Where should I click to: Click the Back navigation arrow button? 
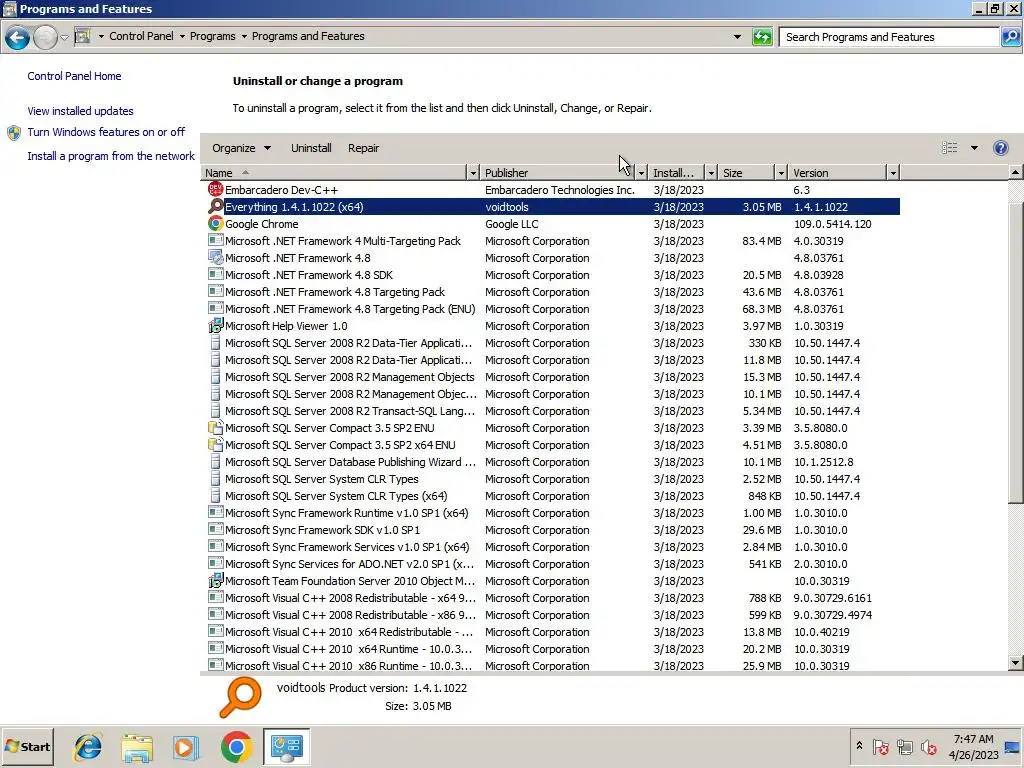[x=17, y=37]
